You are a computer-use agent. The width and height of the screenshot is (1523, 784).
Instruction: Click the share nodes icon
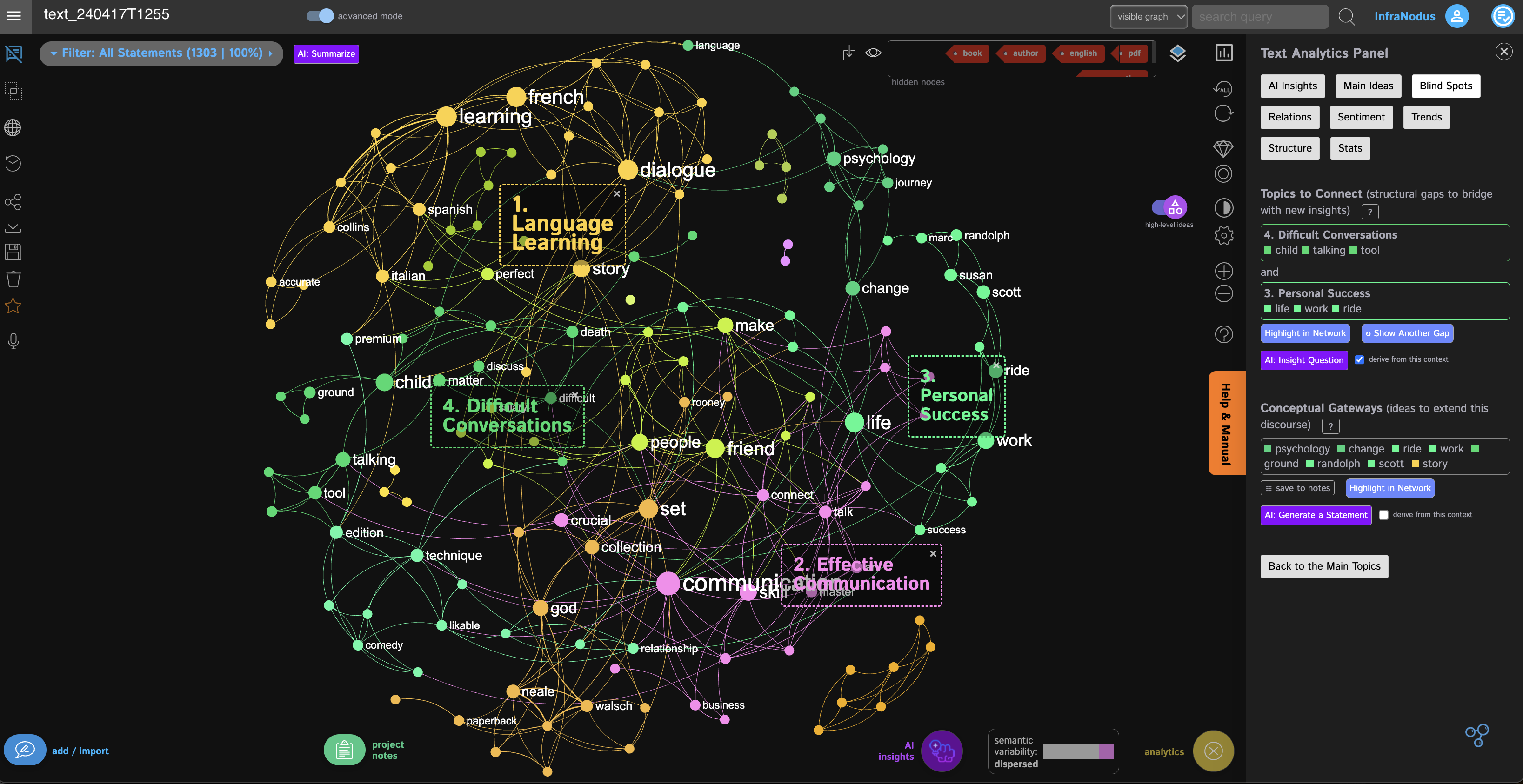pos(13,202)
